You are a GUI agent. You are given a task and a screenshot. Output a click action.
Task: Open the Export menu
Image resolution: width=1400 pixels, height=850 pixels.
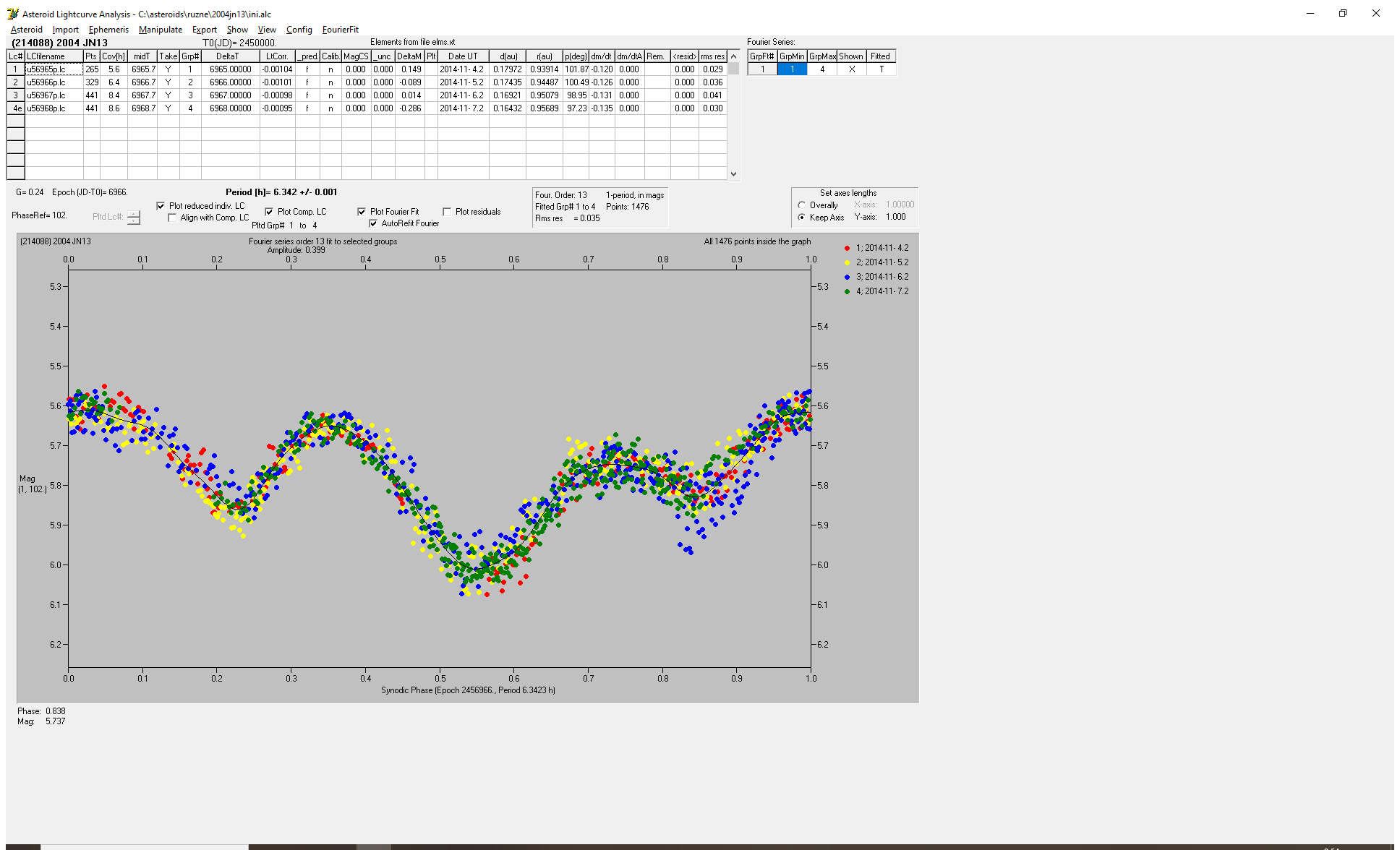click(205, 30)
